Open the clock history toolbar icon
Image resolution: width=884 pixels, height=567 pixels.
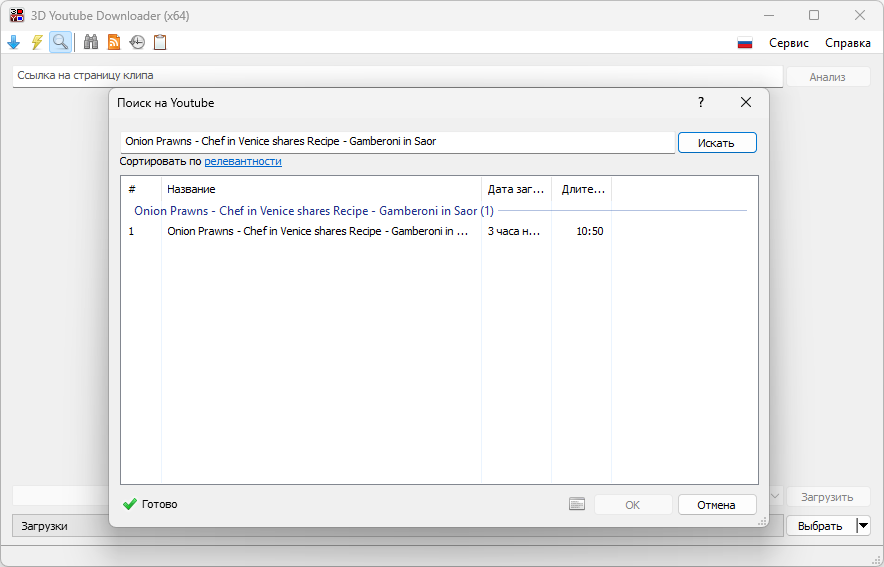[137, 42]
